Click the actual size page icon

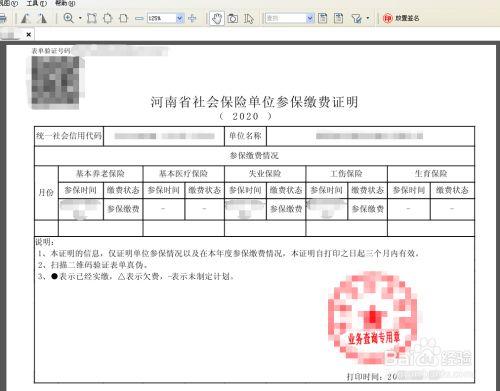point(92,18)
